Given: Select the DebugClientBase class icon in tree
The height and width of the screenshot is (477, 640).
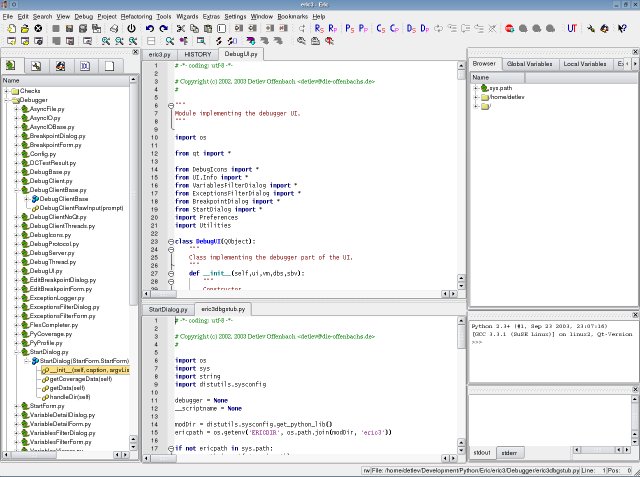Looking at the screenshot, I should tap(35, 199).
